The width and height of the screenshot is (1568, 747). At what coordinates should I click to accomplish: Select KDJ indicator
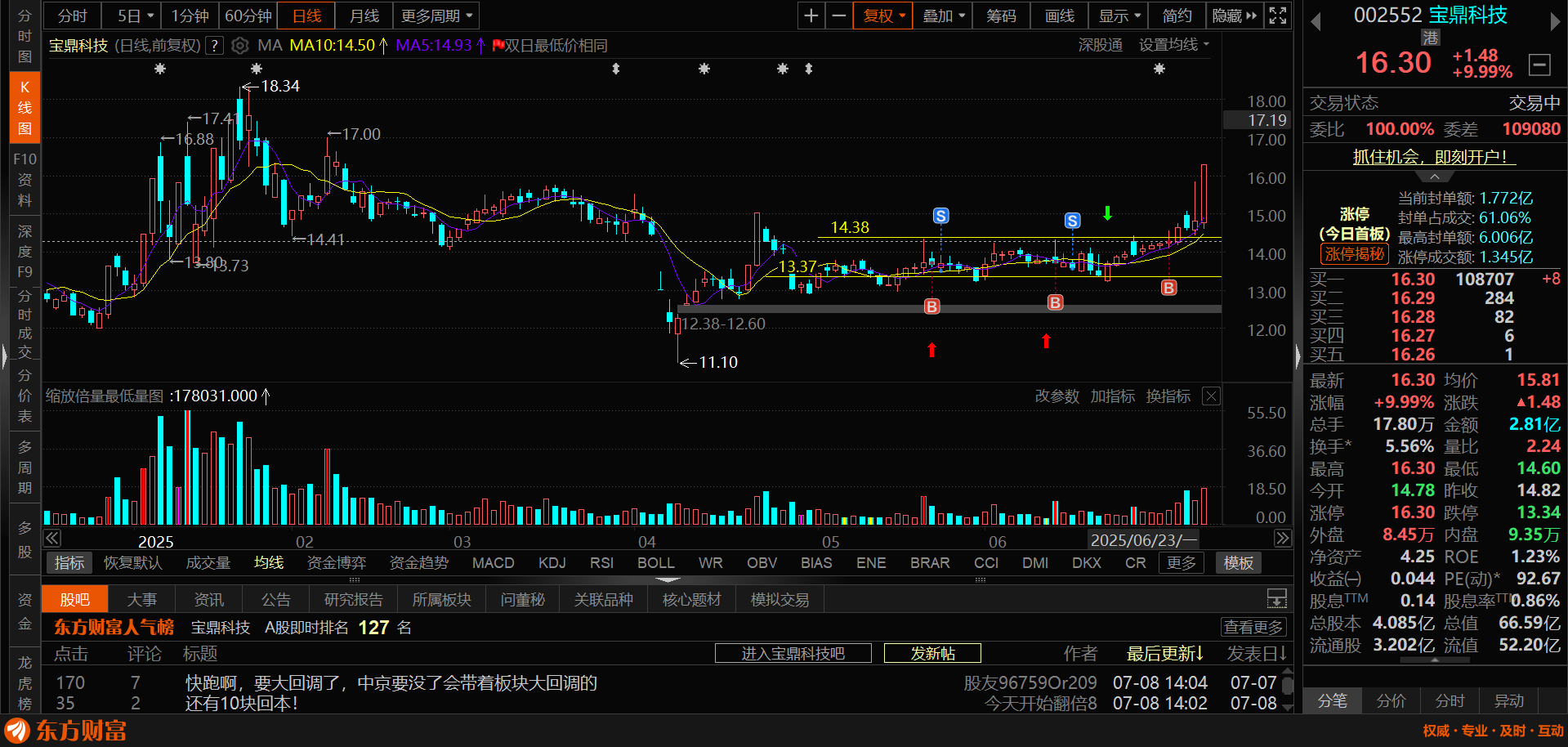coord(552,563)
